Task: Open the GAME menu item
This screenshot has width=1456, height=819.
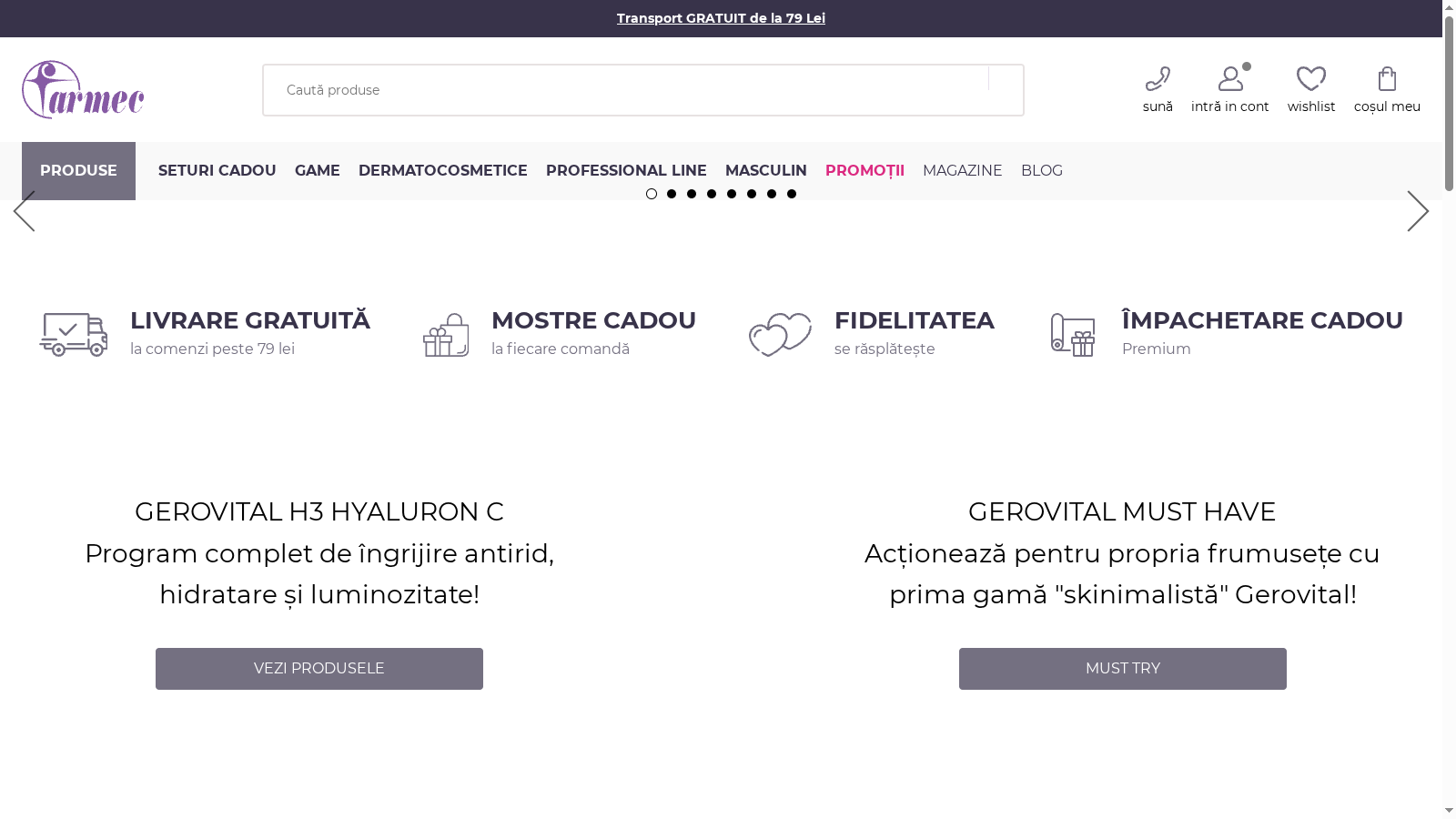Action: click(317, 171)
